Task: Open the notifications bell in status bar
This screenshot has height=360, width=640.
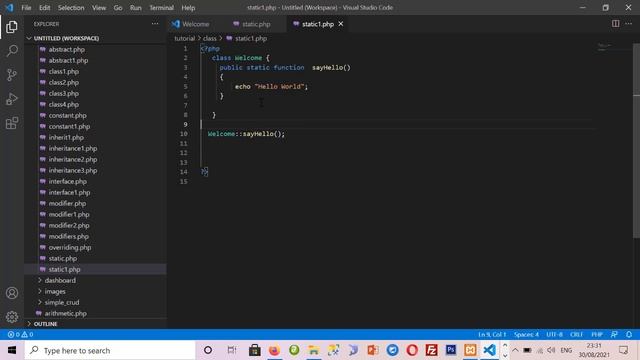Action: coord(629,334)
